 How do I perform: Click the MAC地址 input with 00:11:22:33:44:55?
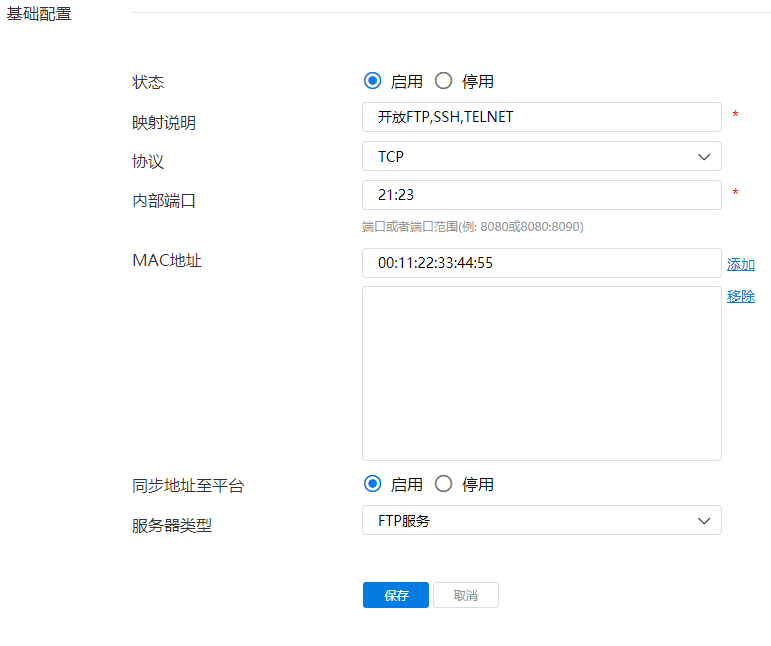[x=540, y=263]
